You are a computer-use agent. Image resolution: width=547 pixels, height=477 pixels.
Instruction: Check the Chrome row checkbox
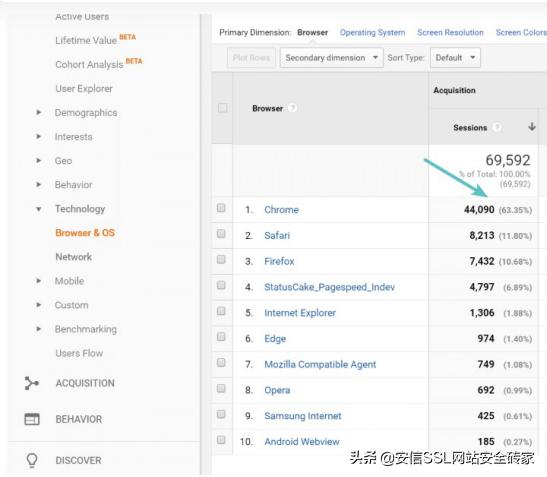click(x=221, y=208)
